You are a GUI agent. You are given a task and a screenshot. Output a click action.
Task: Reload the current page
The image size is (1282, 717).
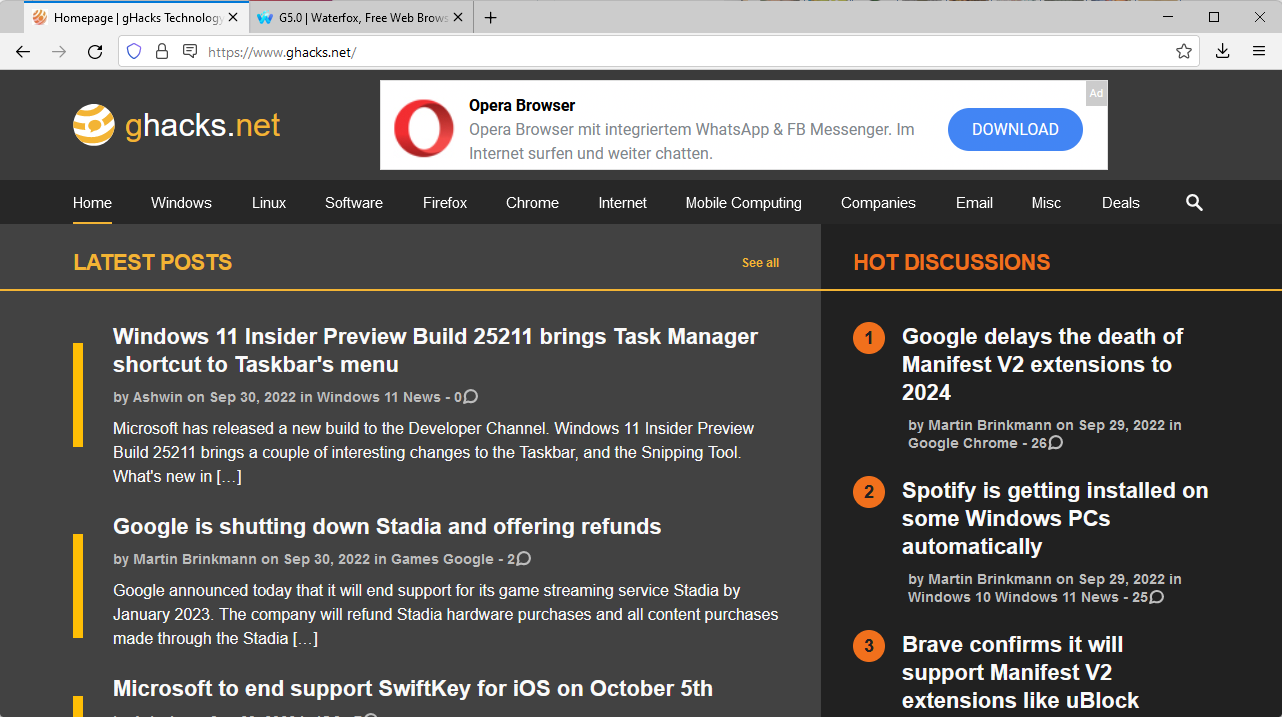pos(95,52)
